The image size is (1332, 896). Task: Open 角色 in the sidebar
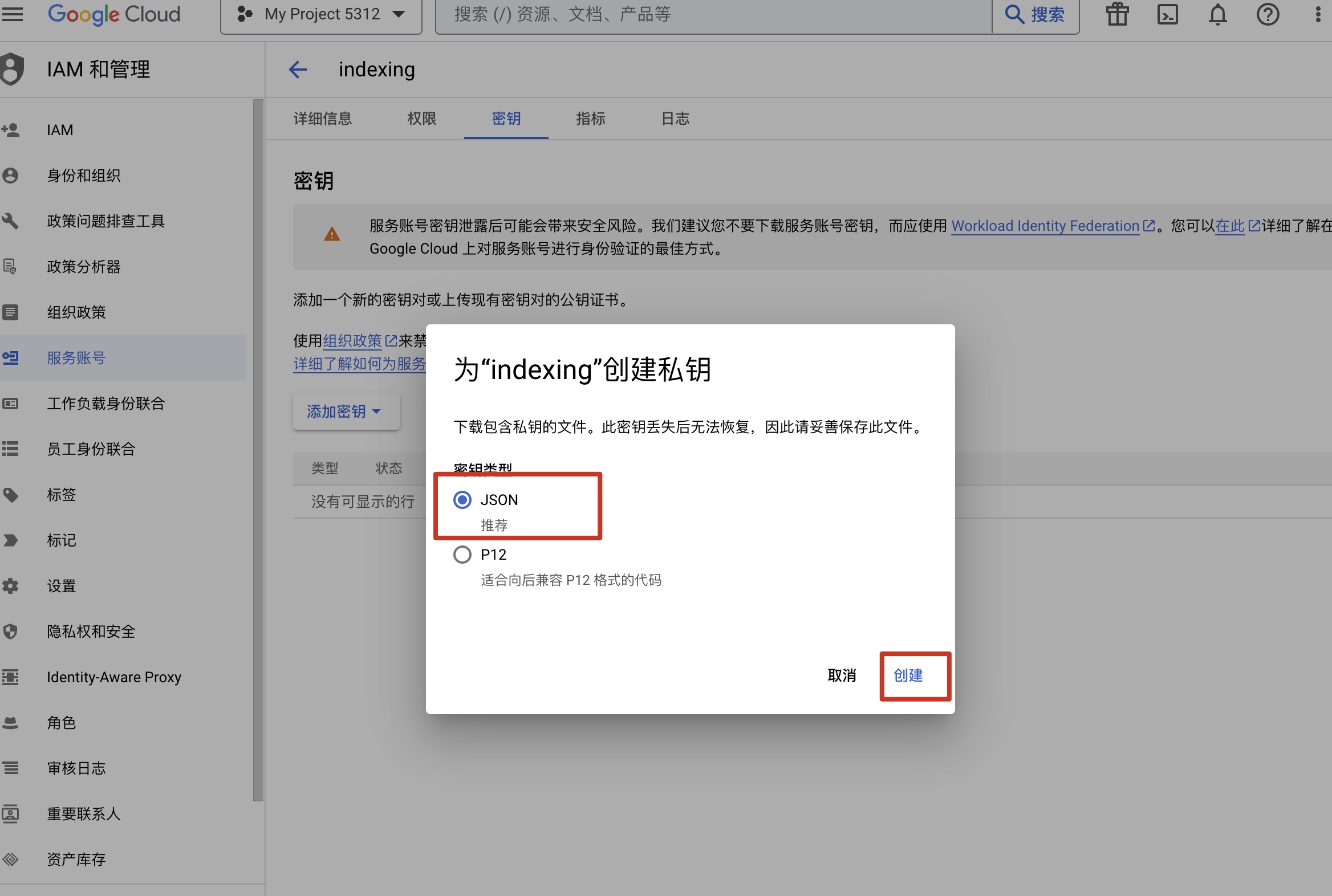[62, 723]
